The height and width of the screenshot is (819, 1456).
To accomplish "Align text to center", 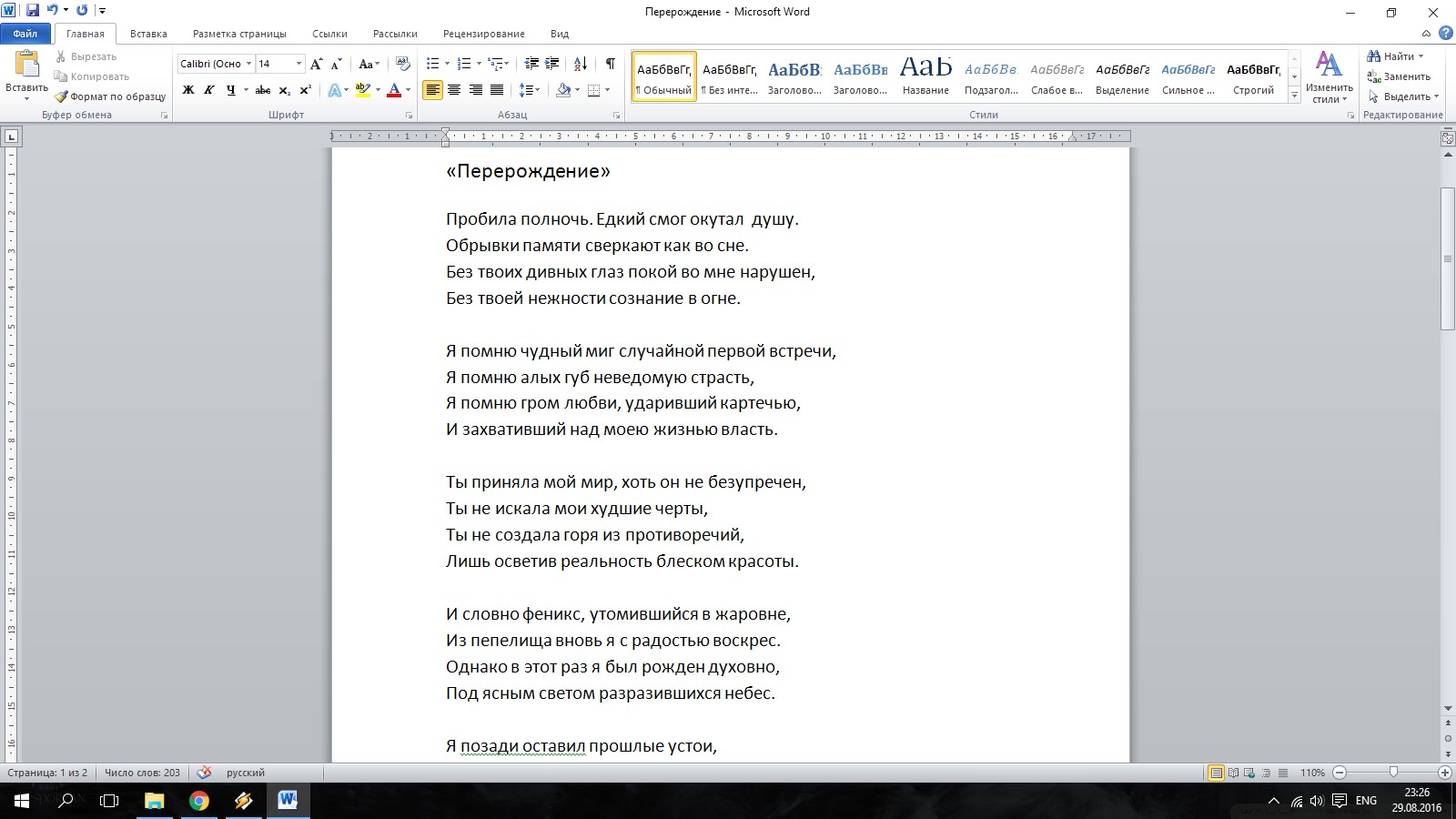I will 454,90.
